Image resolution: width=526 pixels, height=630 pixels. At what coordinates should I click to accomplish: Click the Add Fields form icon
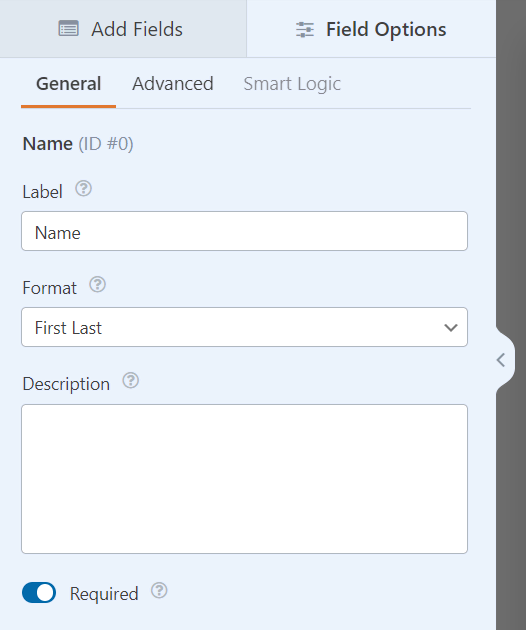pyautogui.click(x=68, y=29)
